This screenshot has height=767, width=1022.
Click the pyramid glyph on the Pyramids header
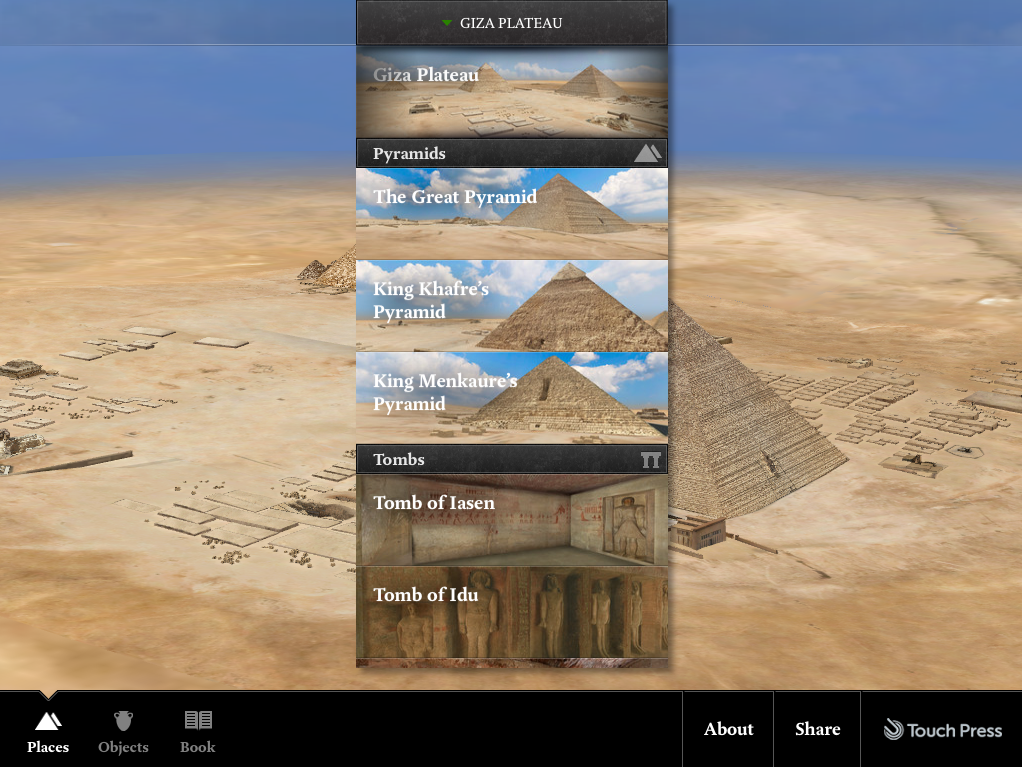tap(647, 152)
